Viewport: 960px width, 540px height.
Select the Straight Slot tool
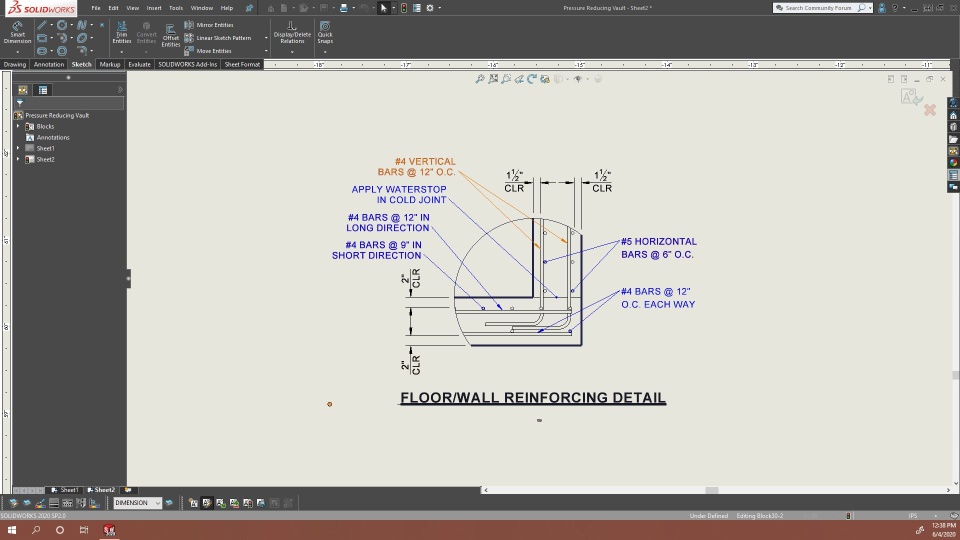[x=42, y=51]
